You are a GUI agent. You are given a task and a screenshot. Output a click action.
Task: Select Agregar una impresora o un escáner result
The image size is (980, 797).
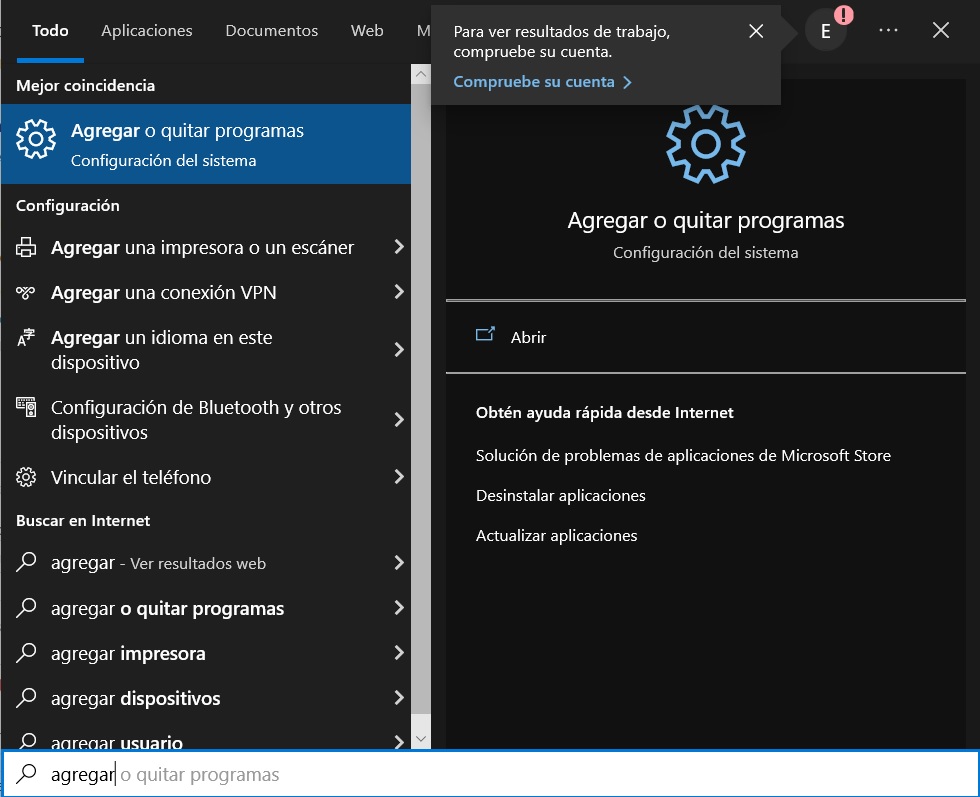(206, 248)
